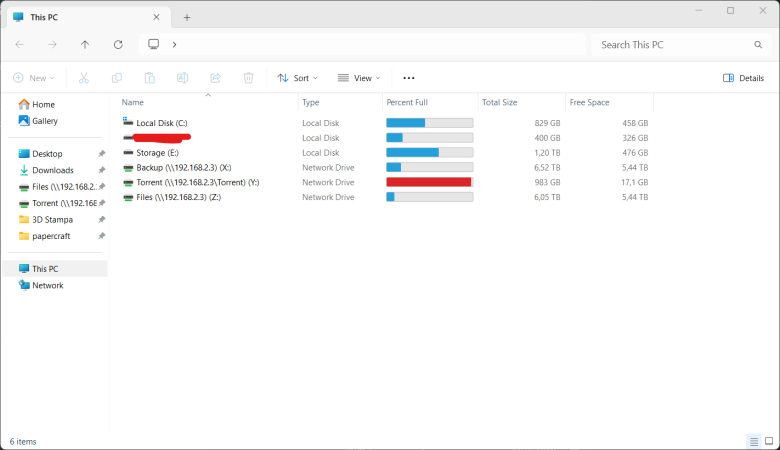Sort by the Name column header

point(133,102)
